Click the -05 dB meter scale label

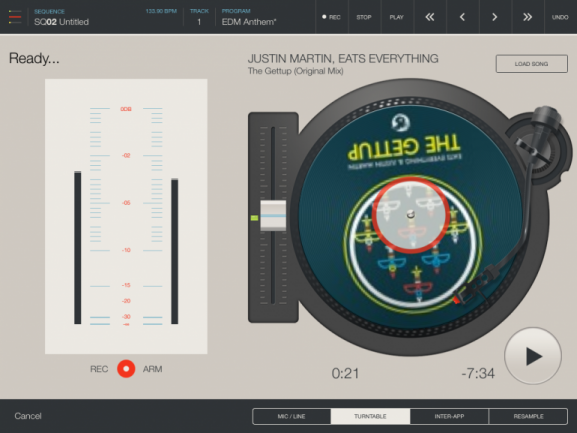pyautogui.click(x=126, y=203)
